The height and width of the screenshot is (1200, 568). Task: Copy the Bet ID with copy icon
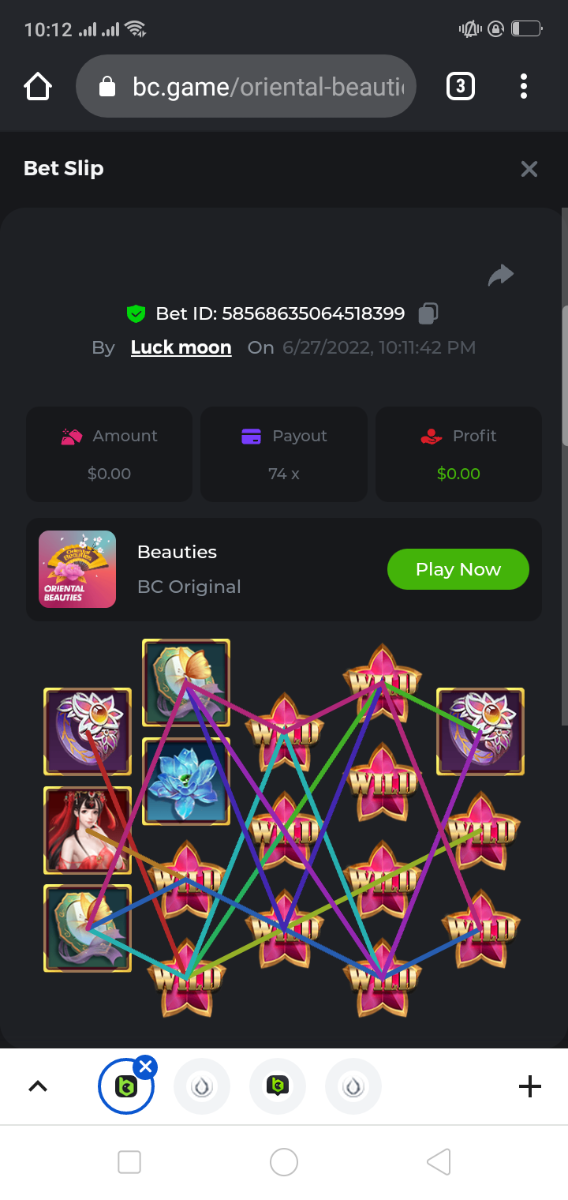point(428,313)
